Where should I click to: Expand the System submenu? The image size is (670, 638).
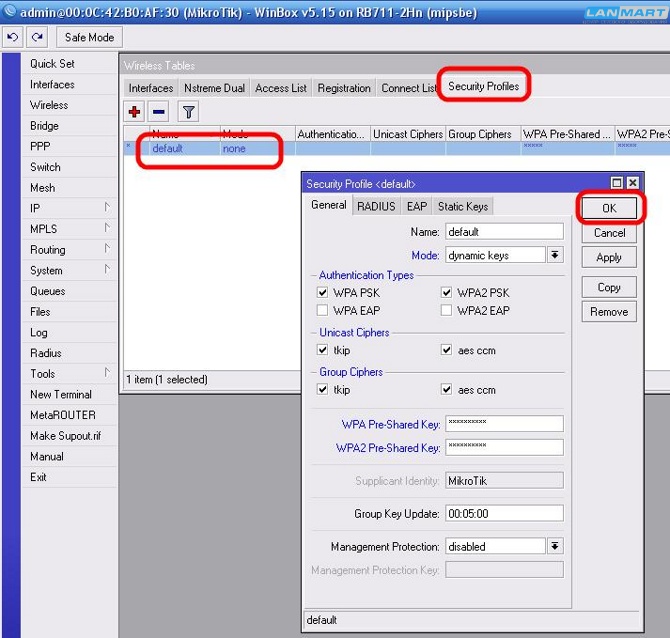(107, 270)
